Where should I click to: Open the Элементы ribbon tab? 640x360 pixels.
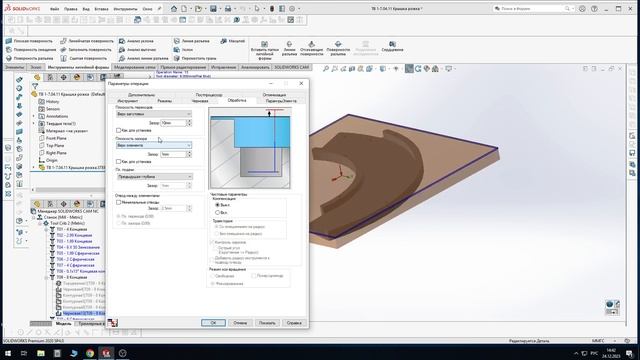coord(14,67)
